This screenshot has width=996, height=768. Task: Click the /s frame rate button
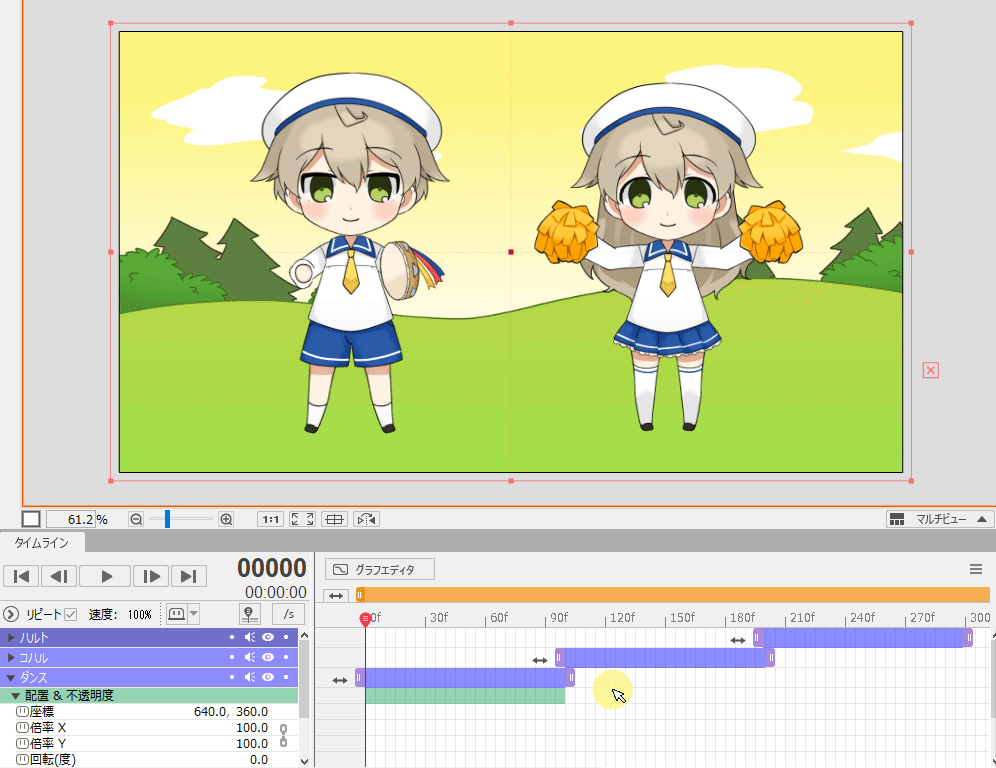(x=288, y=614)
